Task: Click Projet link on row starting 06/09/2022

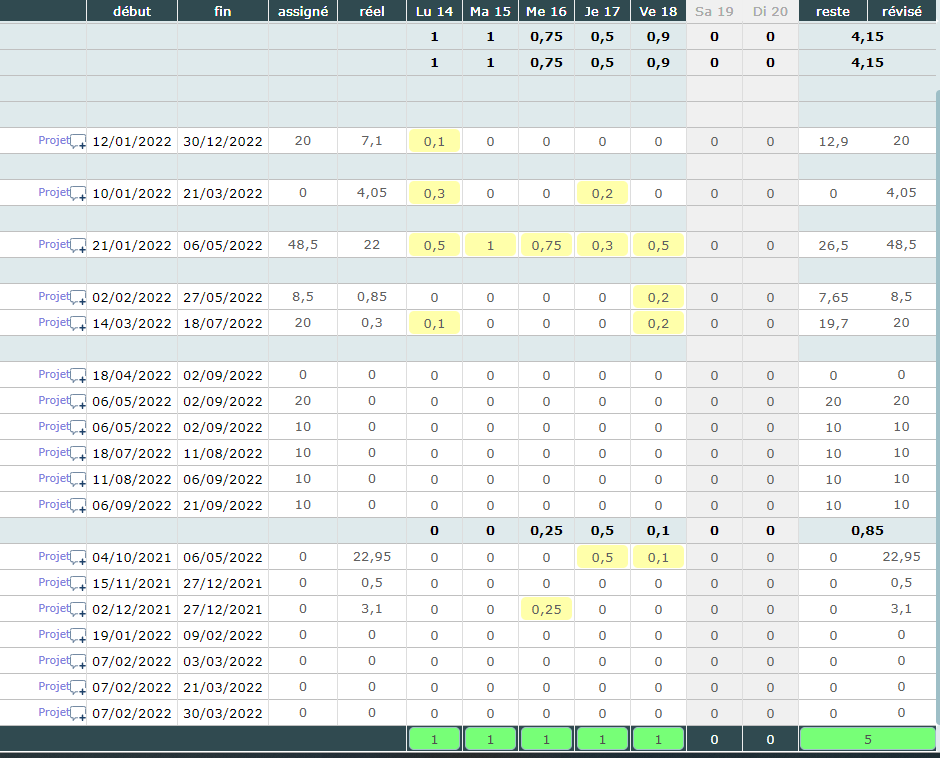Action: (53, 504)
